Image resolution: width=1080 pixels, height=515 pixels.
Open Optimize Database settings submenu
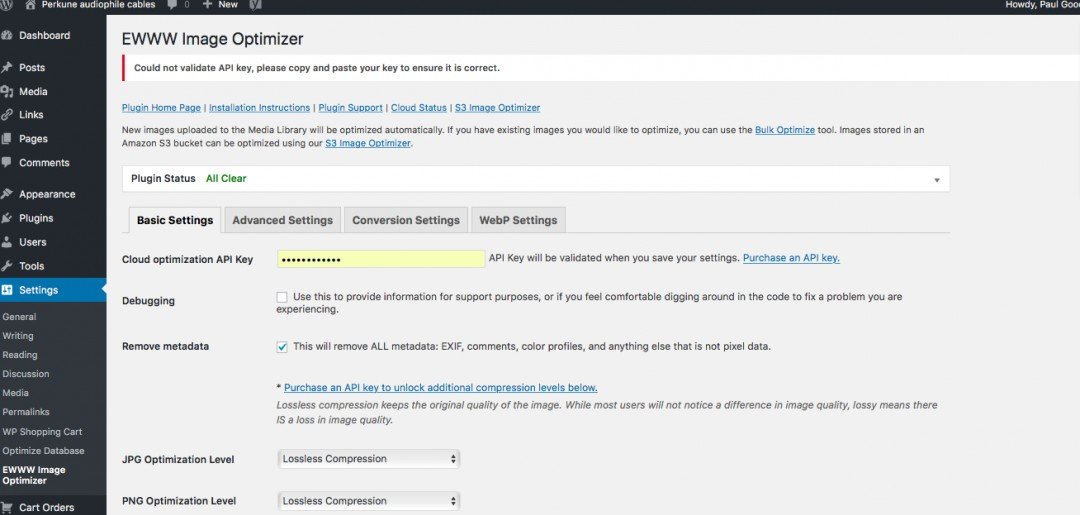click(43, 451)
